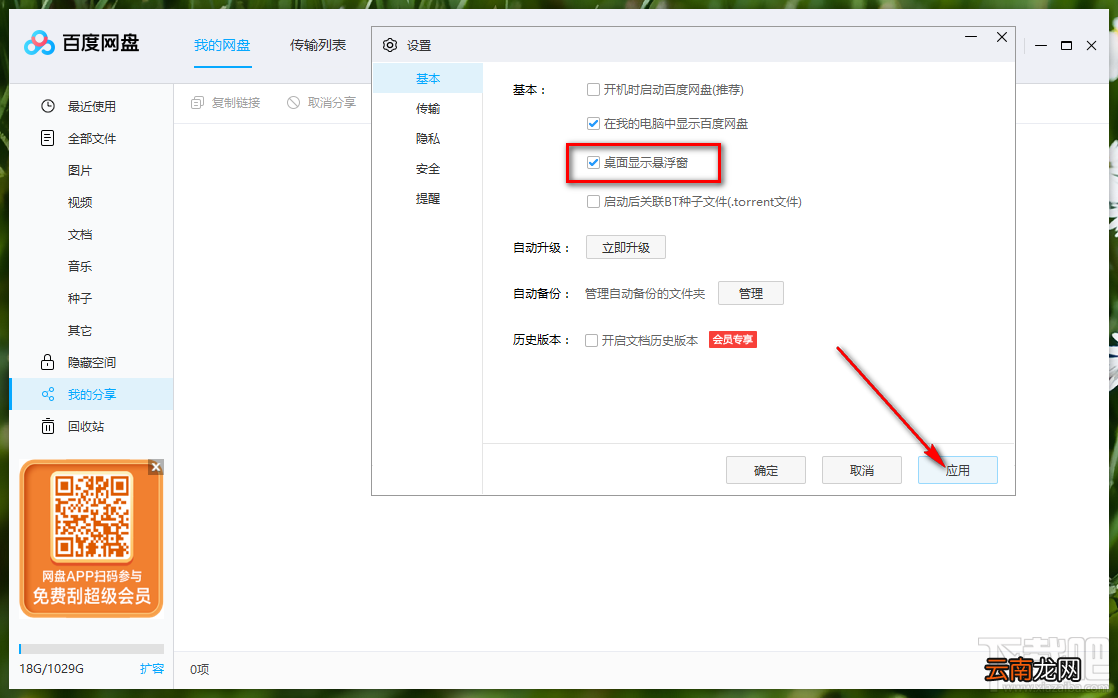Viewport: 1118px width, 698px height.
Task: Uncheck 在我的电脑中显示百度网盘
Action: point(593,124)
